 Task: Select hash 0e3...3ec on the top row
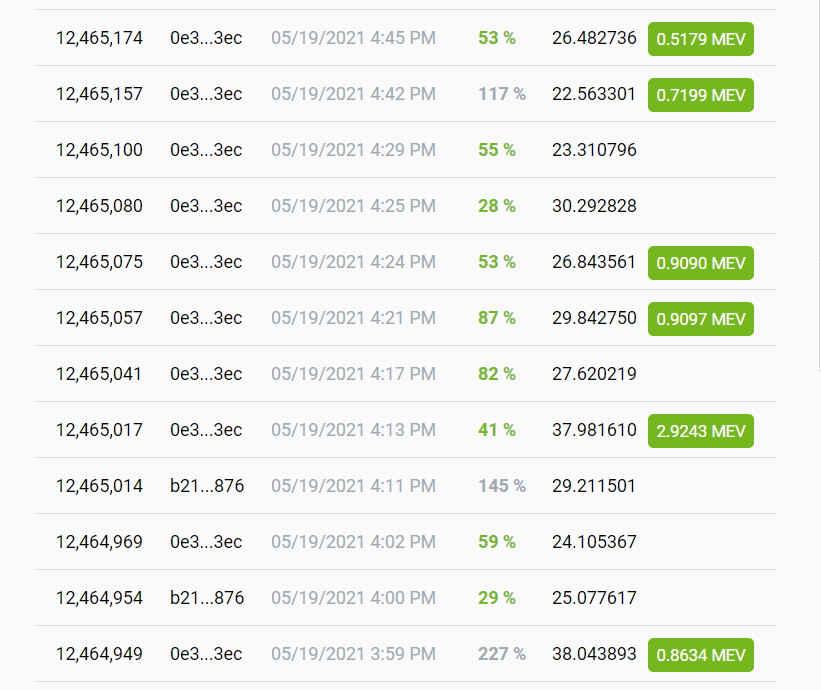205,37
